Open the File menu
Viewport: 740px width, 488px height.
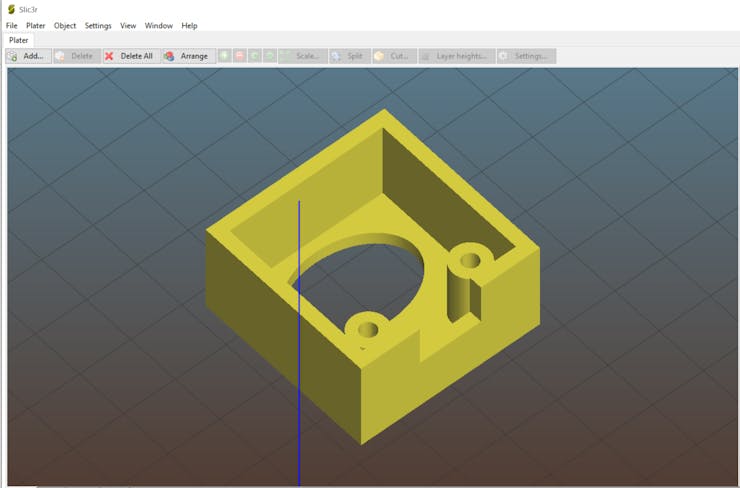coord(12,25)
